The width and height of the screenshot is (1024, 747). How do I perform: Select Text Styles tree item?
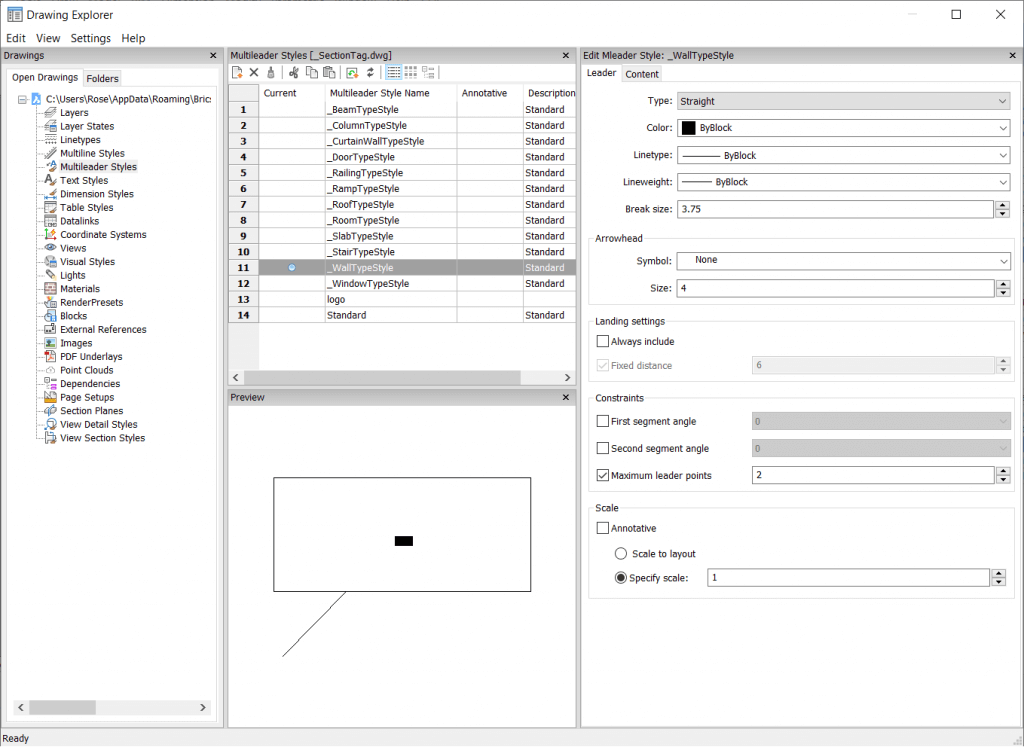tap(84, 180)
